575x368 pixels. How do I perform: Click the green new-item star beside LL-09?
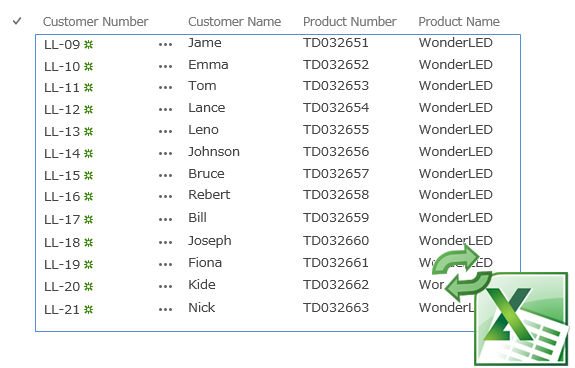click(88, 45)
